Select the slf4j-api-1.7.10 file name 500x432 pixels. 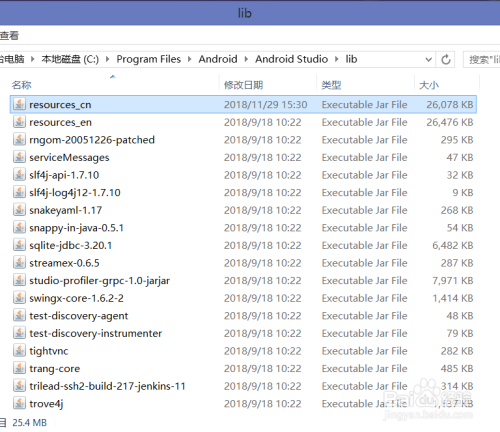64,175
